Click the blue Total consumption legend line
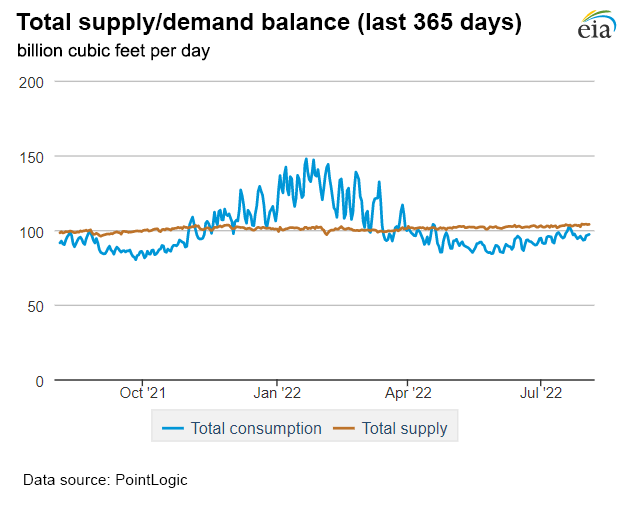 tap(173, 429)
